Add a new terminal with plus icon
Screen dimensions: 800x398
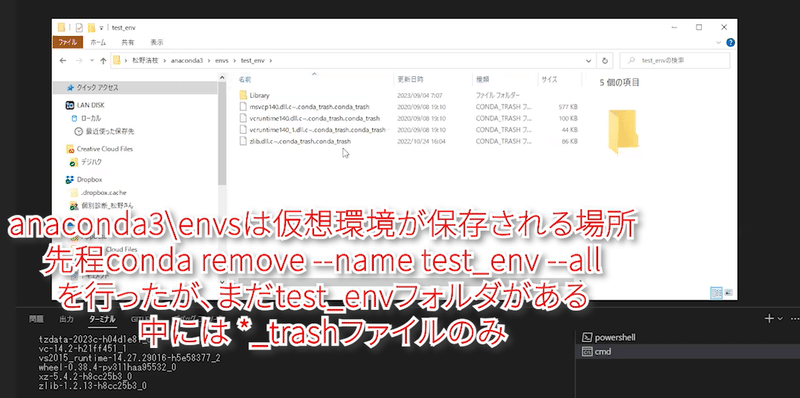769,318
